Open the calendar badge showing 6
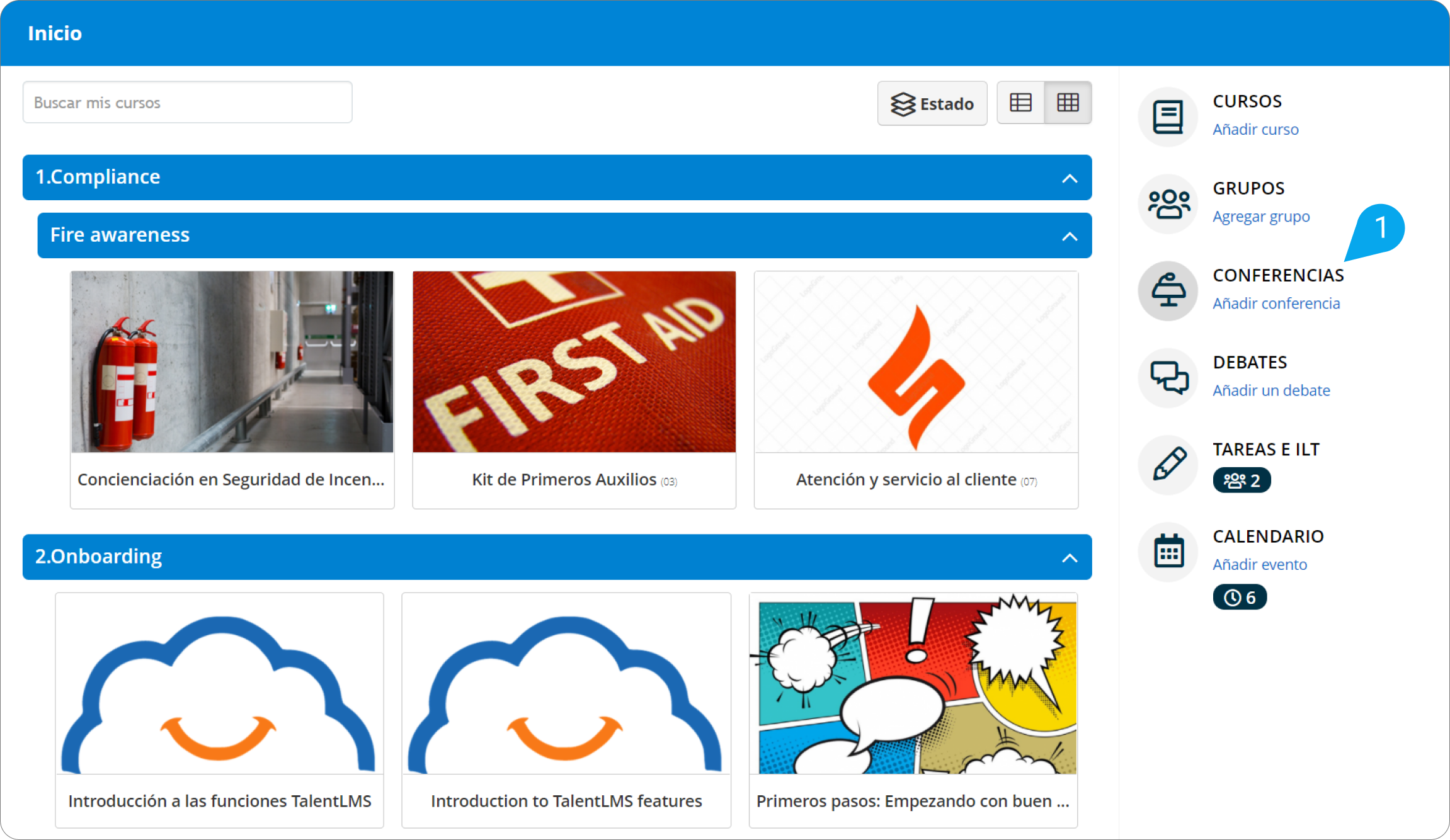The width and height of the screenshot is (1450, 840). pyautogui.click(x=1240, y=598)
